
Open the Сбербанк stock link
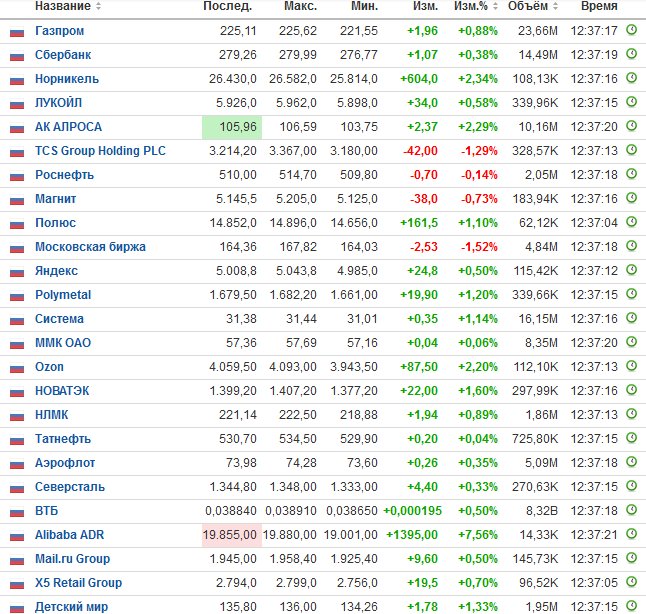[x=63, y=55]
